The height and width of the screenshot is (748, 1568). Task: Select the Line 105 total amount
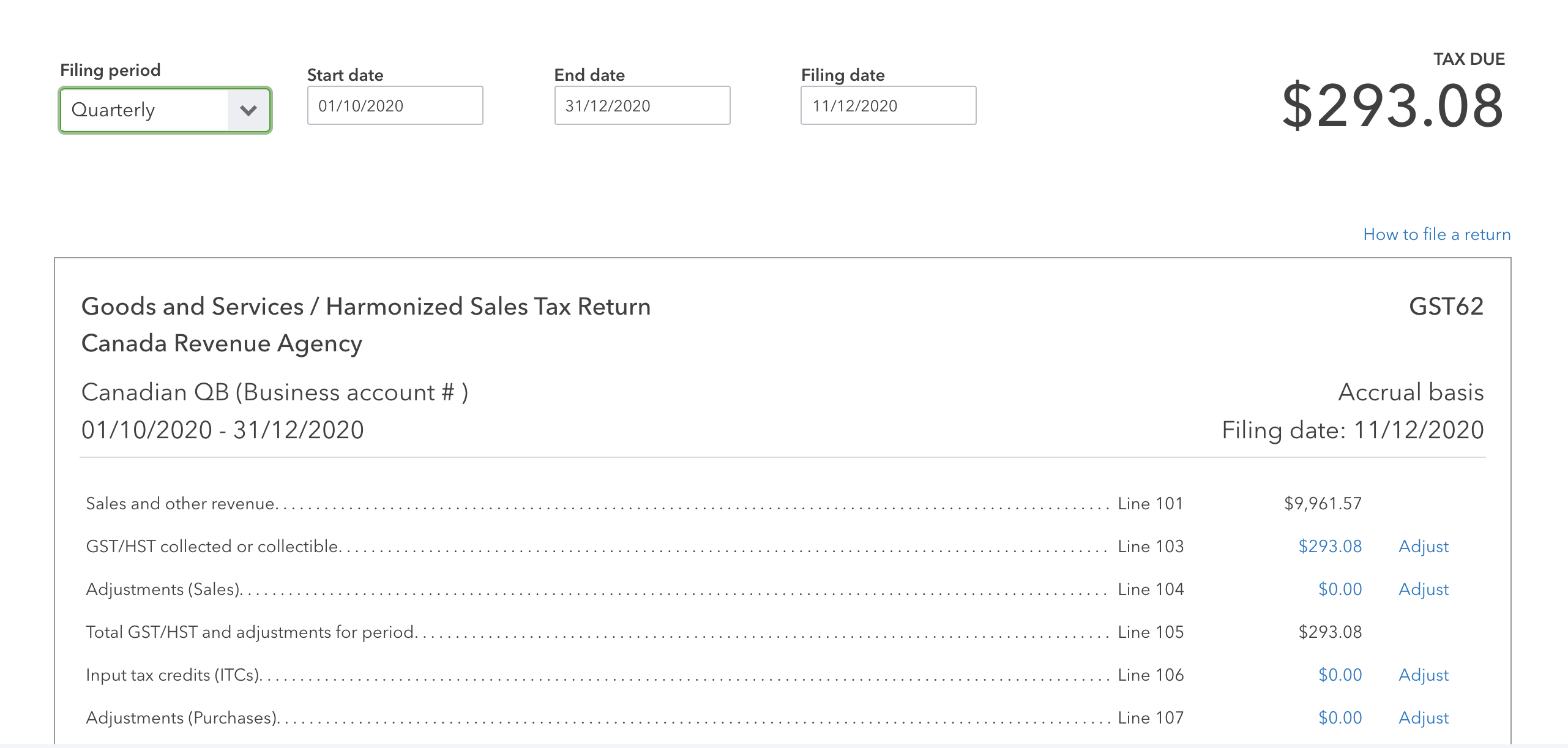1330,632
